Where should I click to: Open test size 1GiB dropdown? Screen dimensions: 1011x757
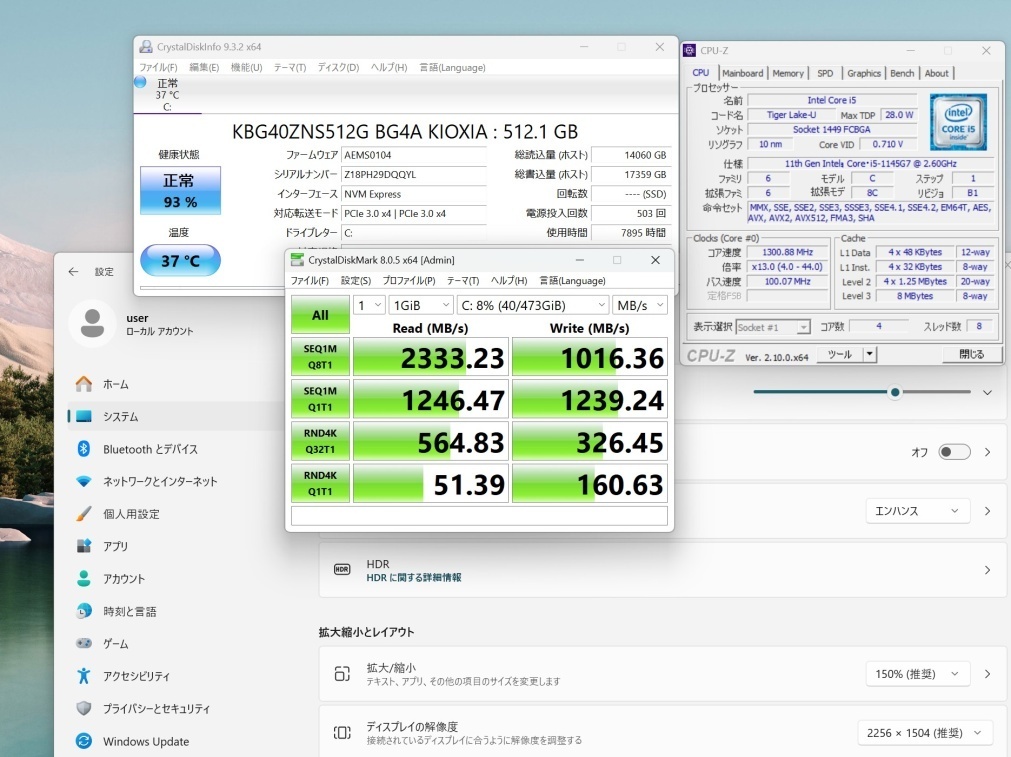[419, 305]
